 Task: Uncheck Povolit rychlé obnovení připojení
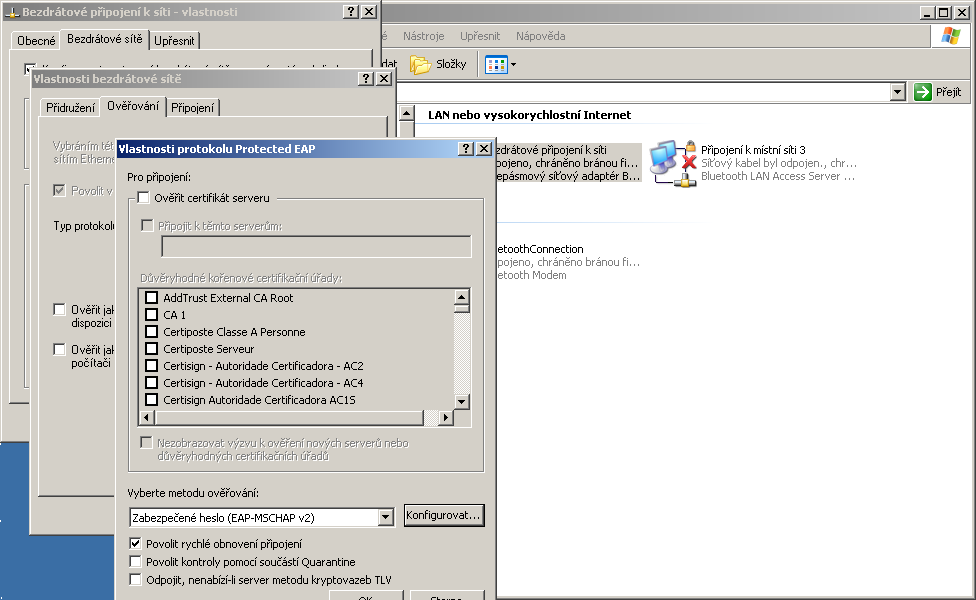point(136,544)
